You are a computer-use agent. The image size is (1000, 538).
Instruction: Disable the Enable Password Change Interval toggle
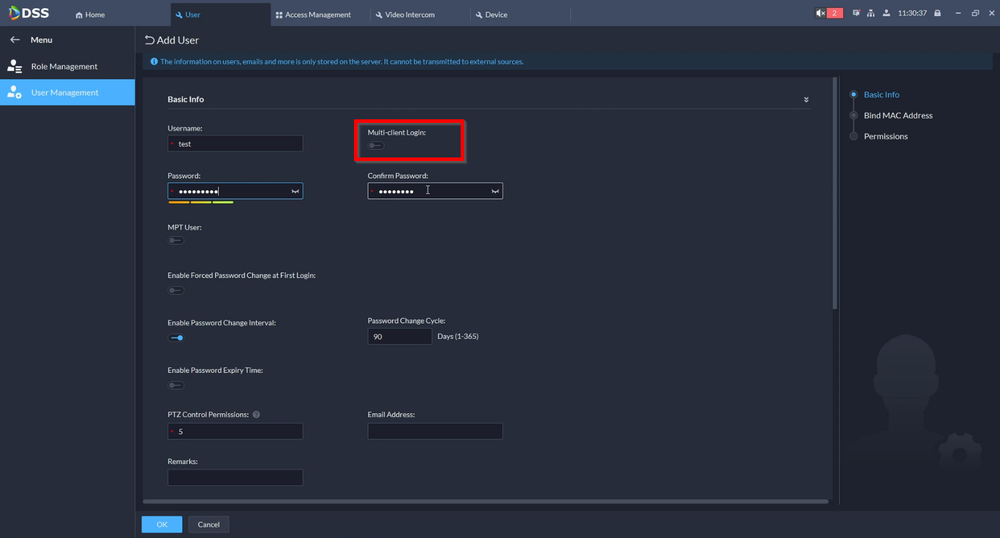176,338
